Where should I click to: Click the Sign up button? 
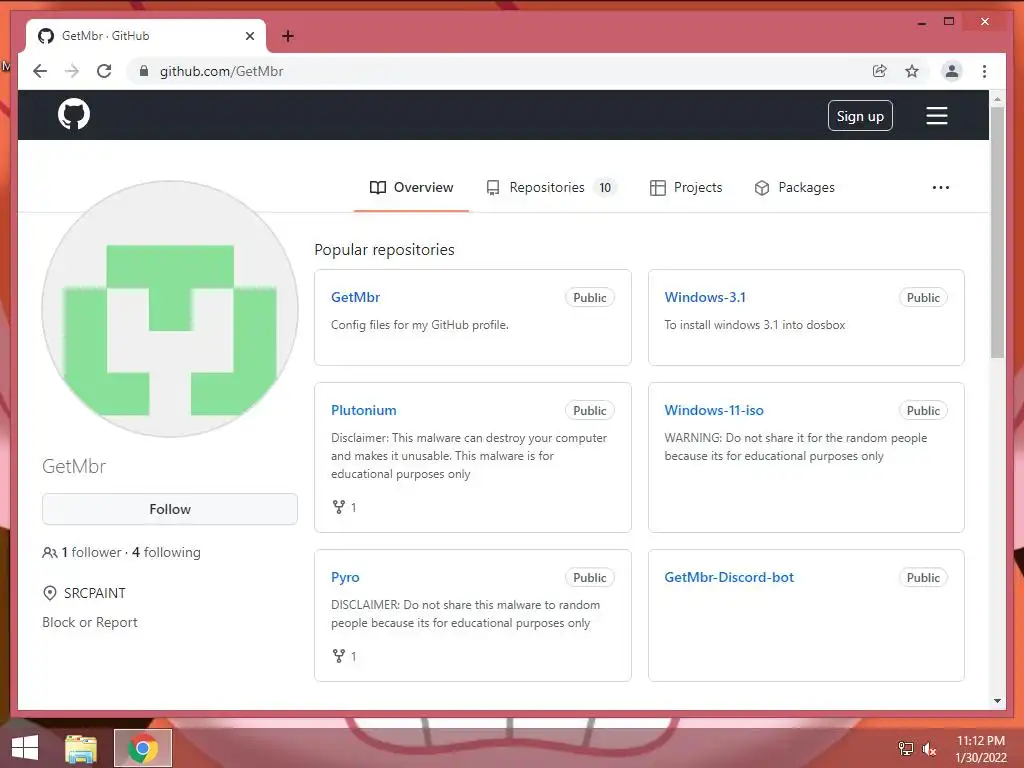point(860,116)
